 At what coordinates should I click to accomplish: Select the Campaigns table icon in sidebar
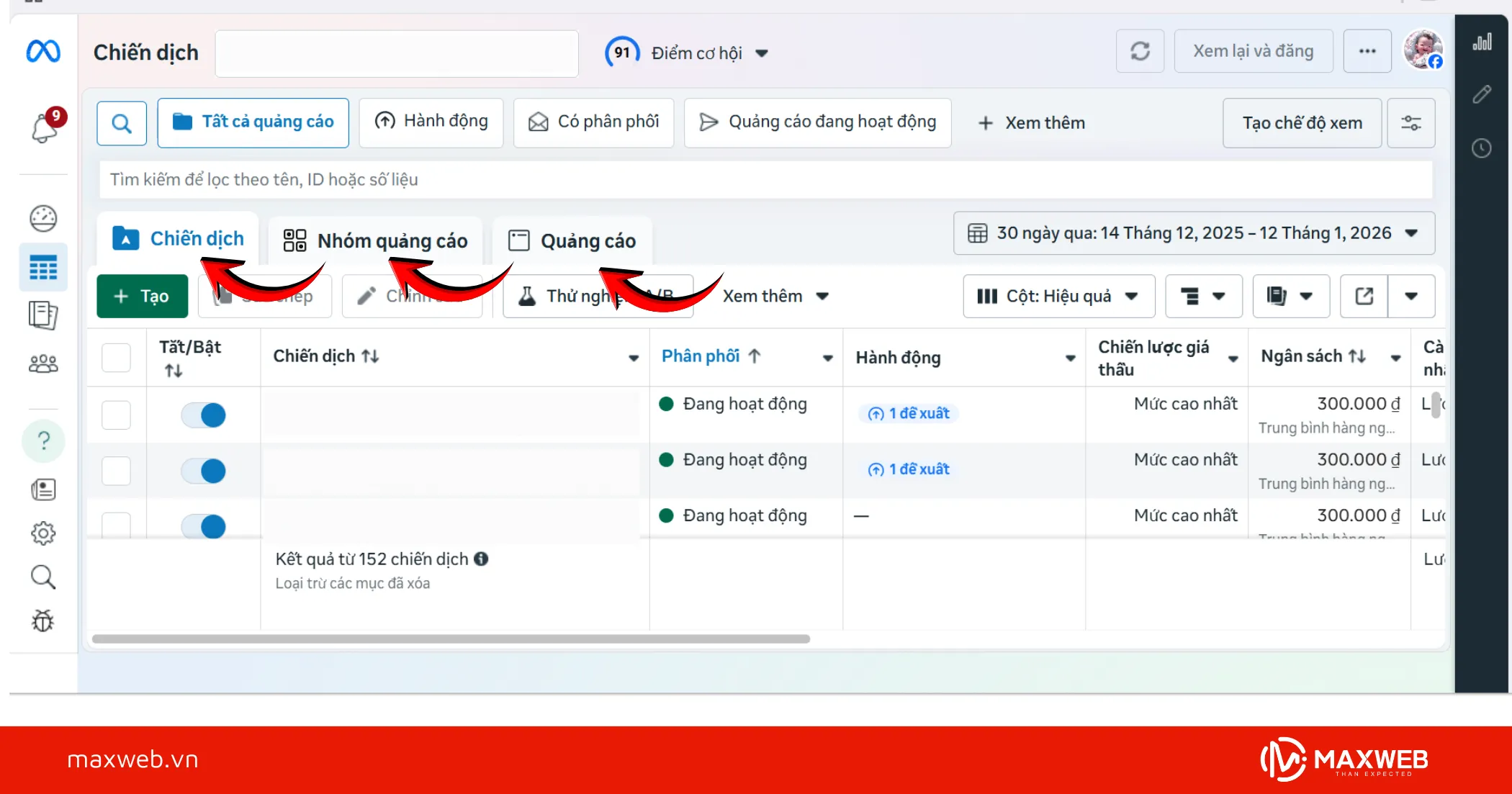pos(43,267)
